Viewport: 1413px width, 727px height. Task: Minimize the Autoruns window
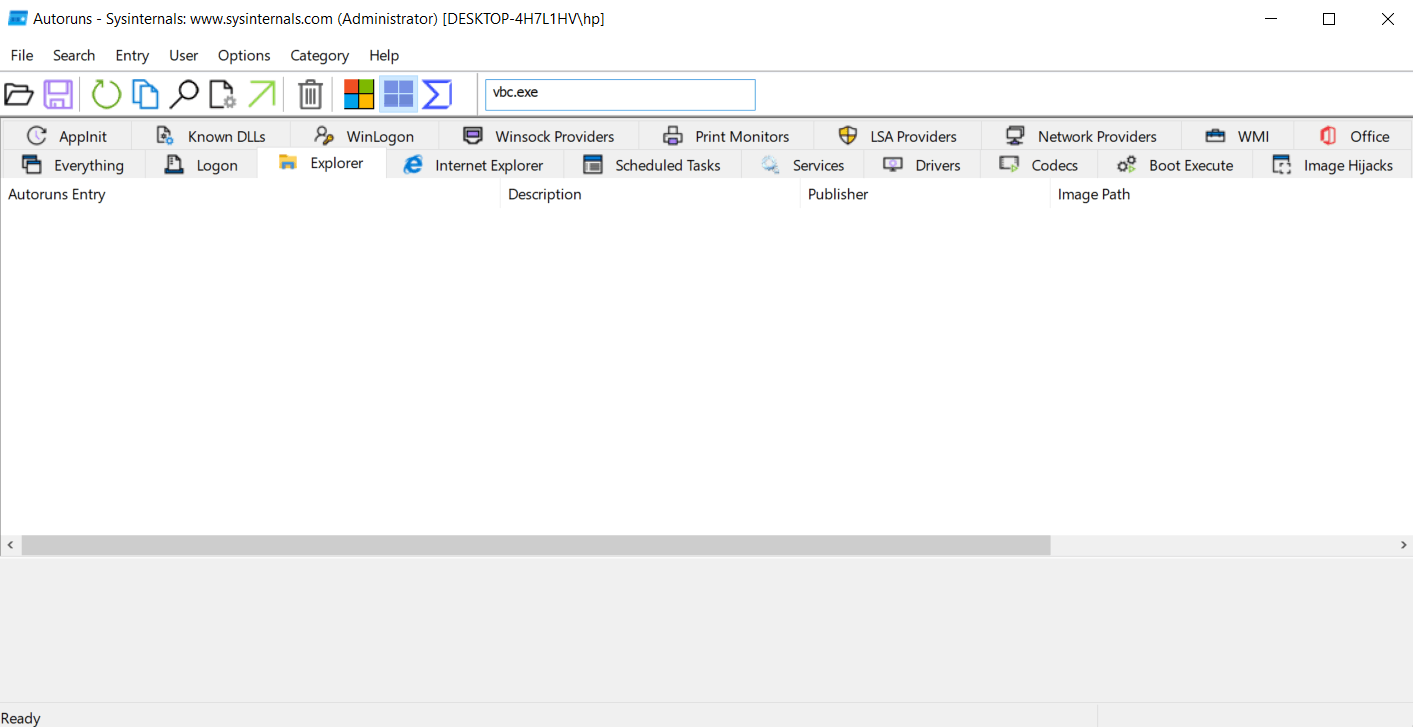[x=1271, y=18]
